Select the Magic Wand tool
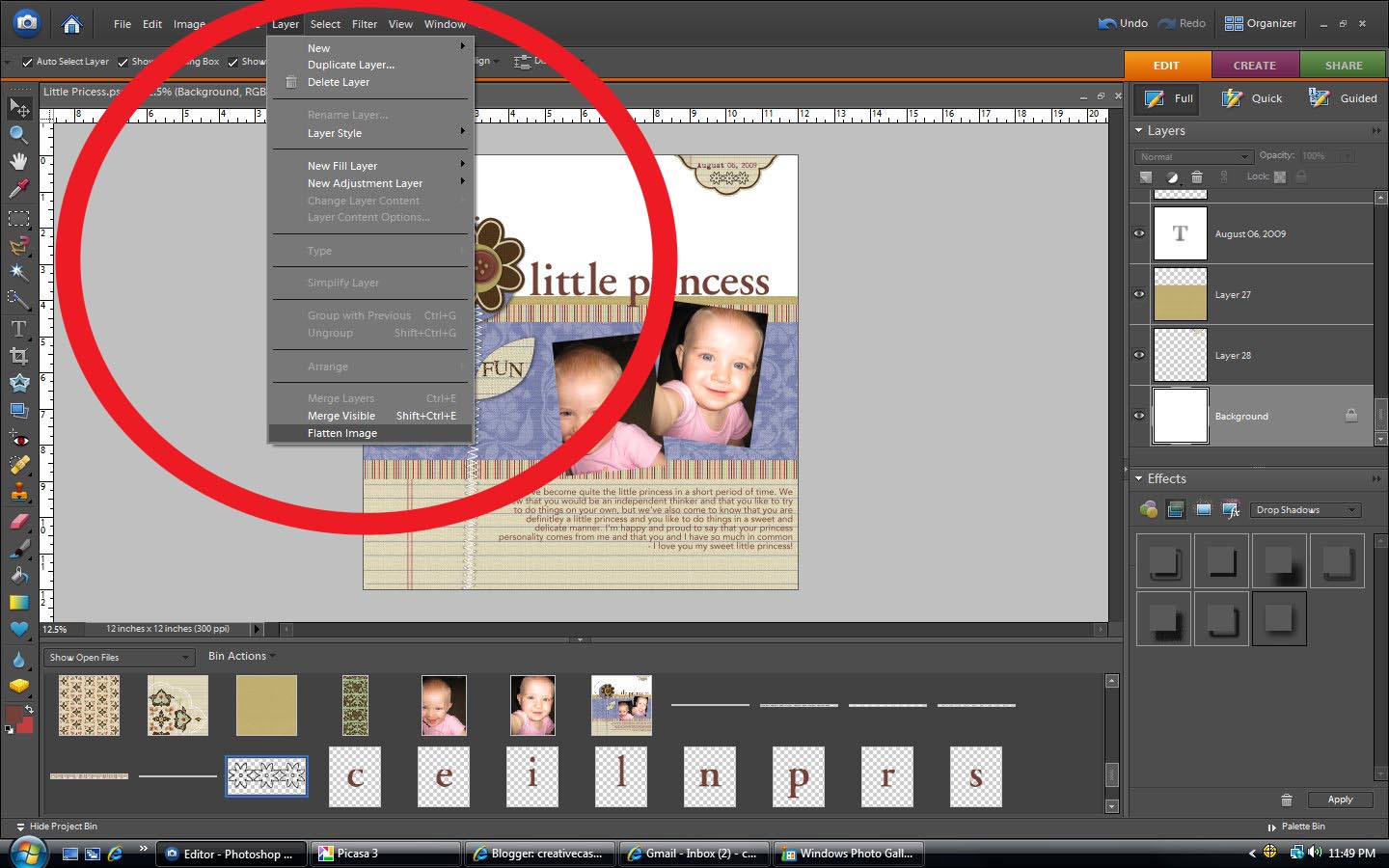1389x868 pixels. click(x=18, y=272)
